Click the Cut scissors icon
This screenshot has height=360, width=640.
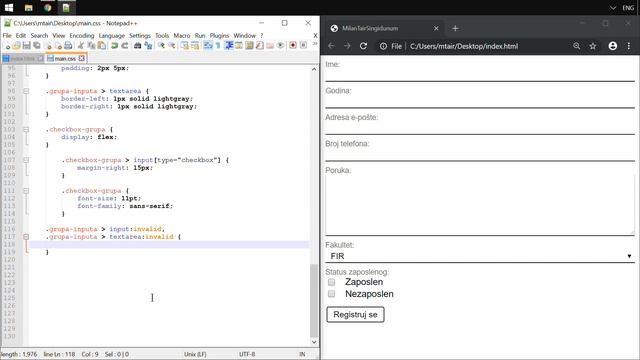[81, 45]
